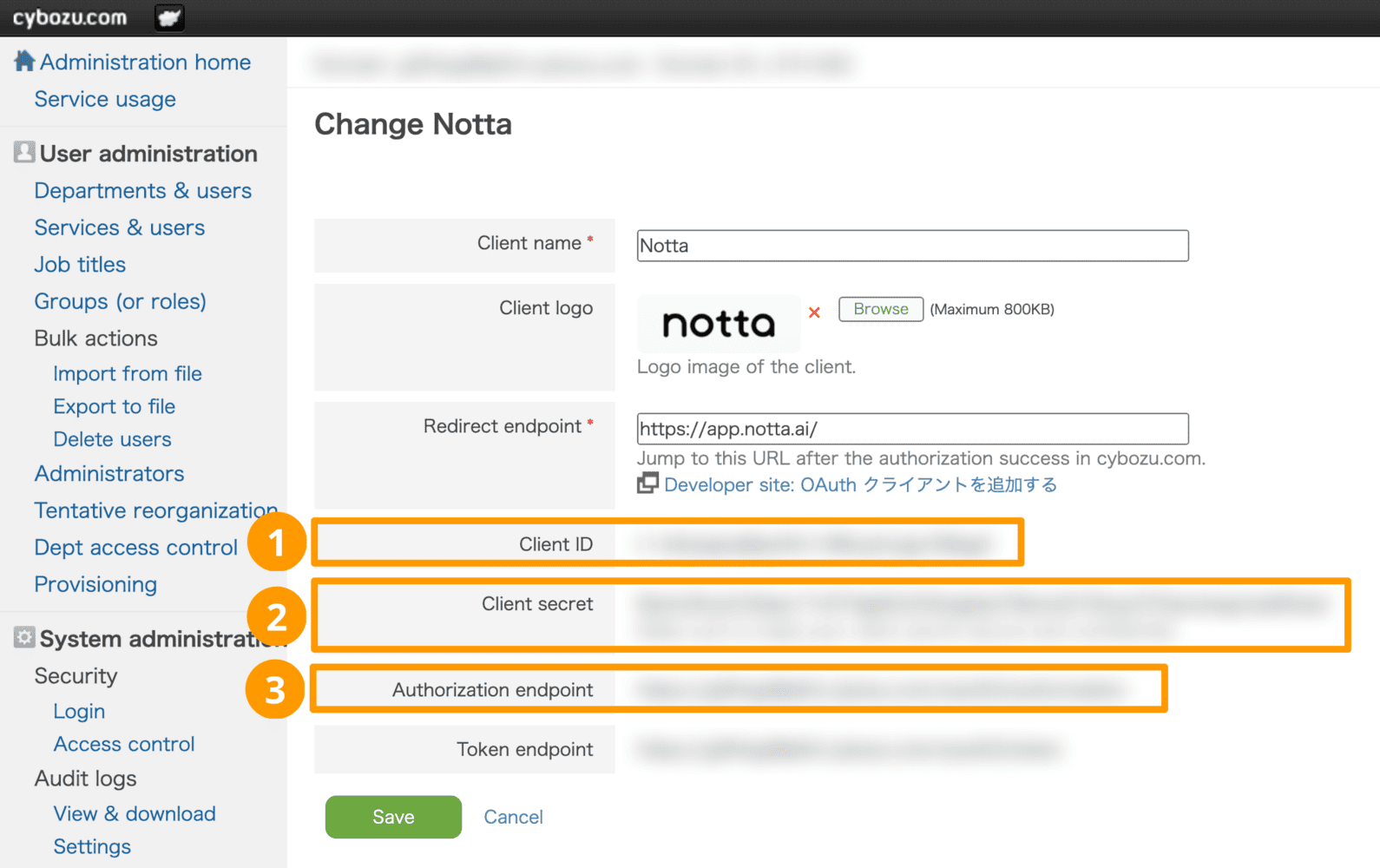Click the Token endpoint label

click(525, 749)
